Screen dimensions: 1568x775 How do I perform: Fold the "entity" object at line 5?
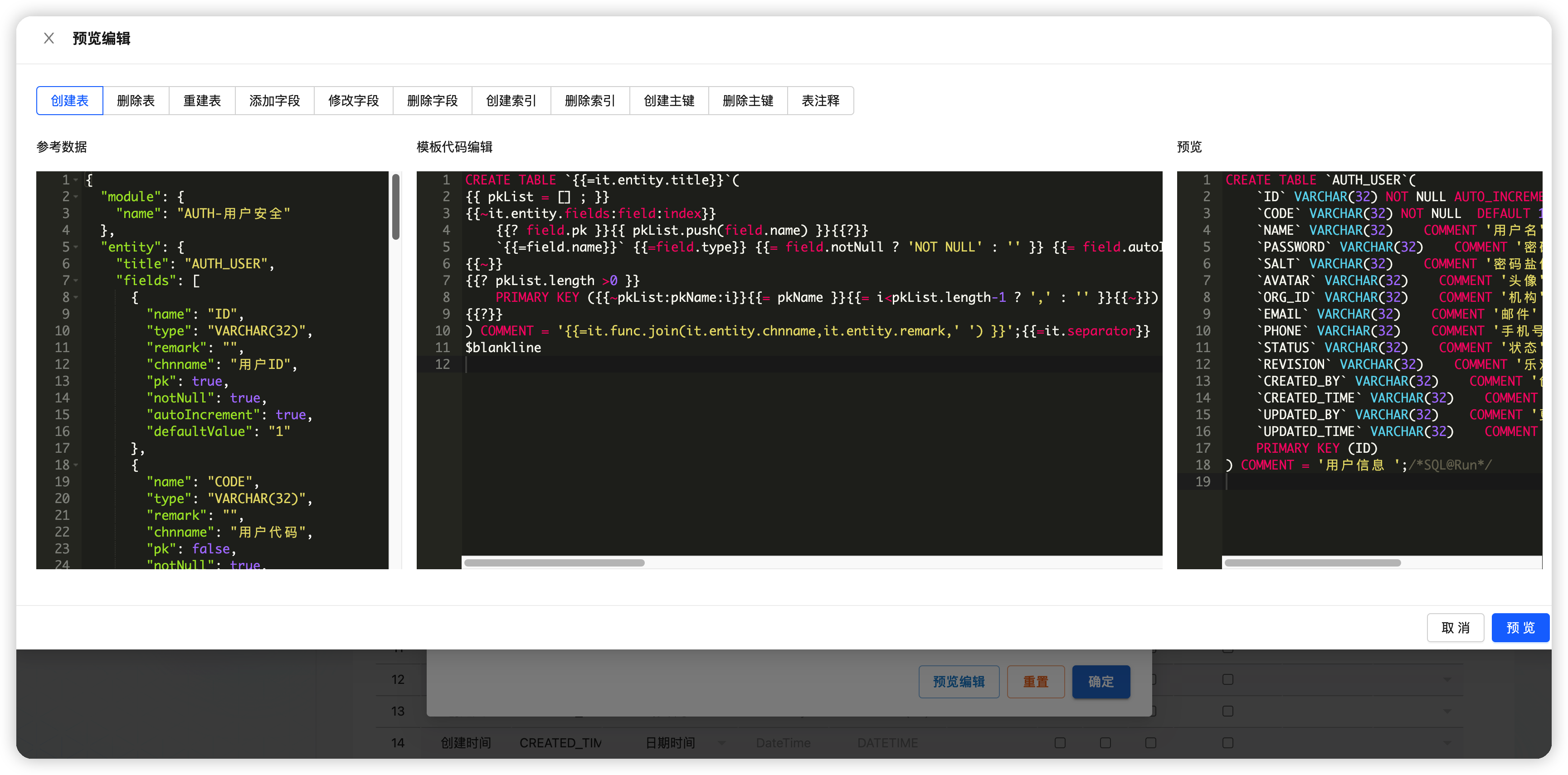[76, 247]
